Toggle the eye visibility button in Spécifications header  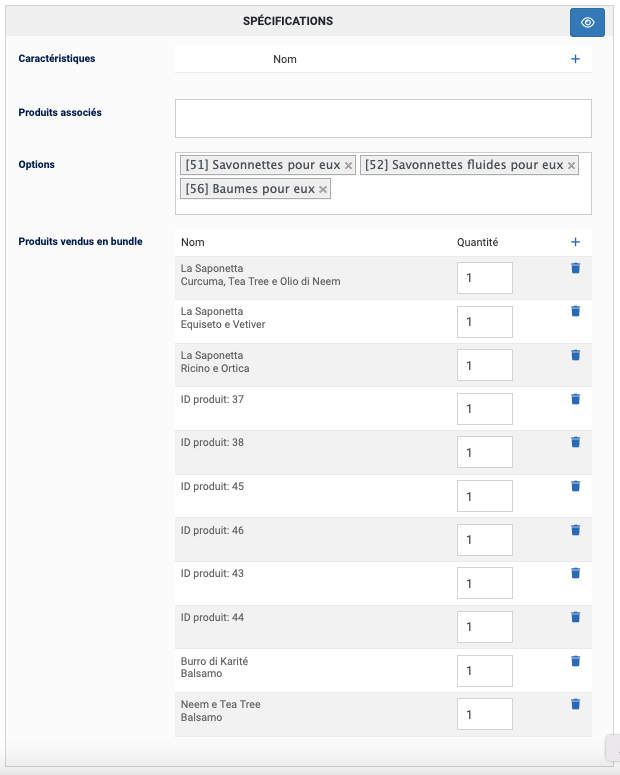[587, 22]
